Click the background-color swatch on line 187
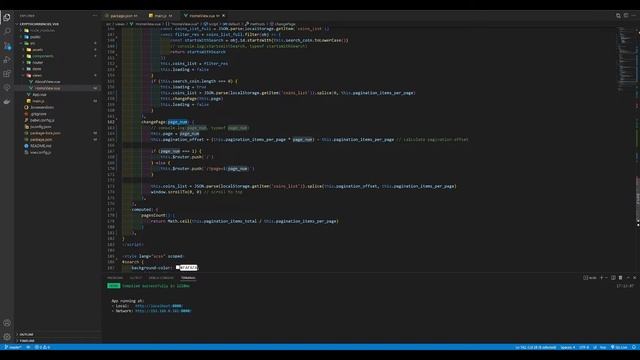Screen dimensions: 640x360 click(178, 267)
